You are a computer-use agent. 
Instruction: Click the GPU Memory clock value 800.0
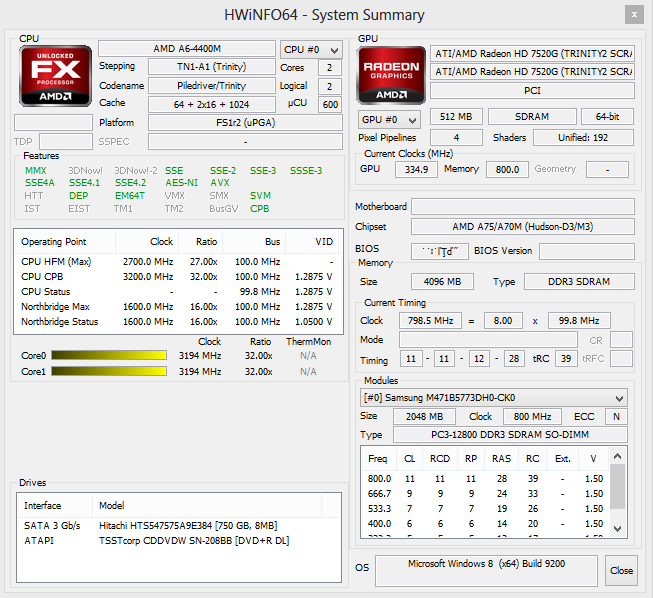(x=507, y=169)
